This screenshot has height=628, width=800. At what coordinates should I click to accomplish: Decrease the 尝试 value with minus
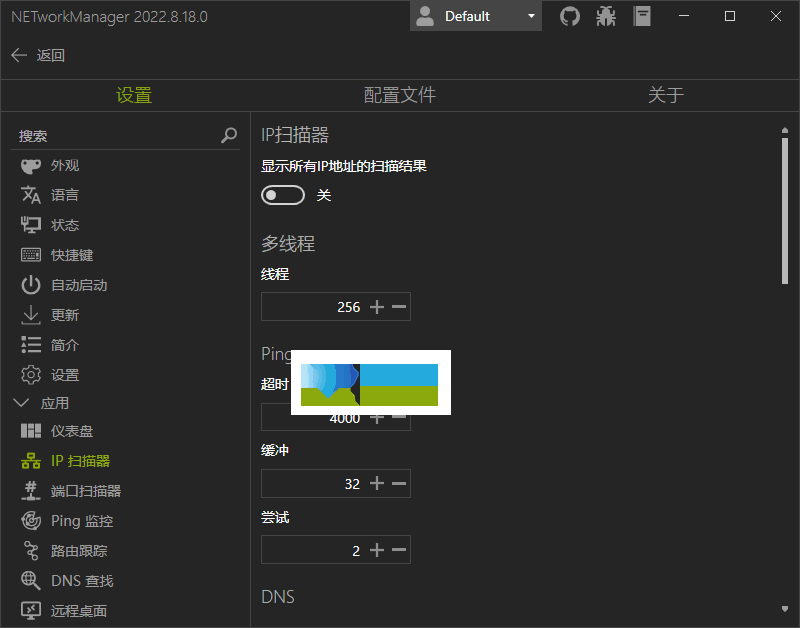(x=399, y=550)
